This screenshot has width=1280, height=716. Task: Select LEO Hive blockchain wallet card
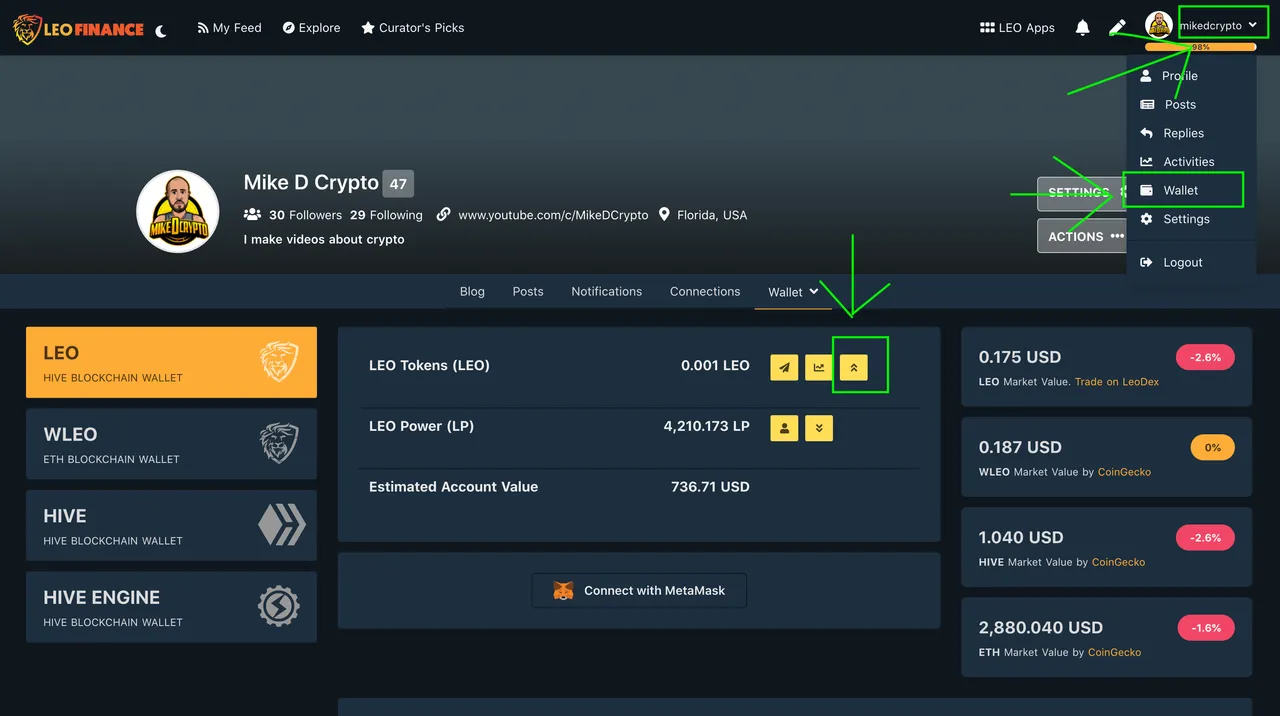[171, 362]
